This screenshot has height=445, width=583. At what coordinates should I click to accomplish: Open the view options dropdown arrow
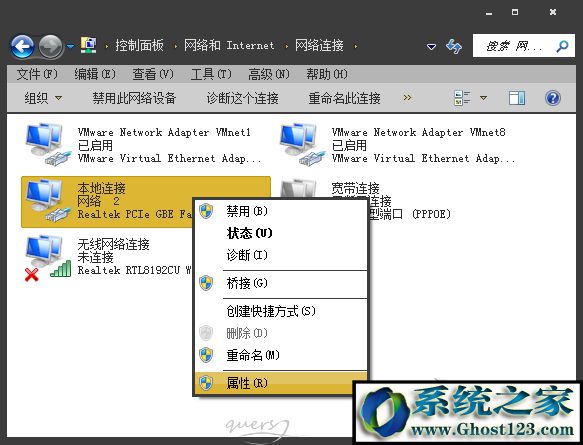point(483,98)
